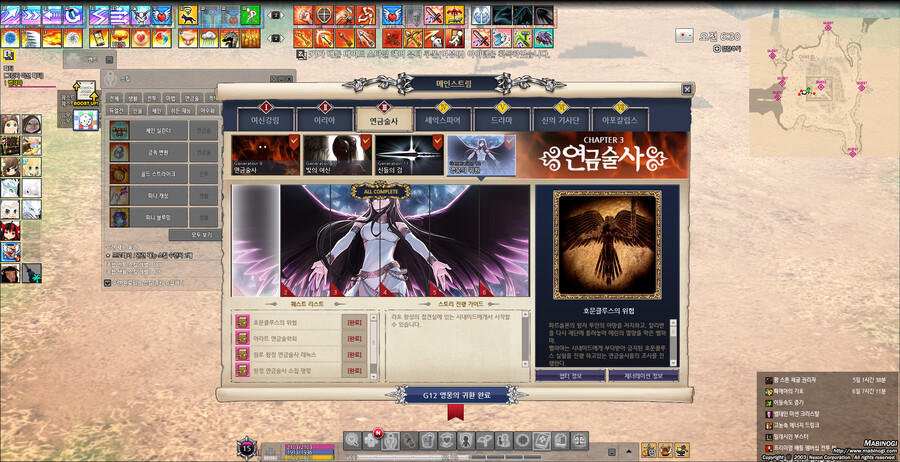Viewport: 900px width, 462px height.
Task: Click the level 15 badge emblem
Action: (x=248, y=448)
